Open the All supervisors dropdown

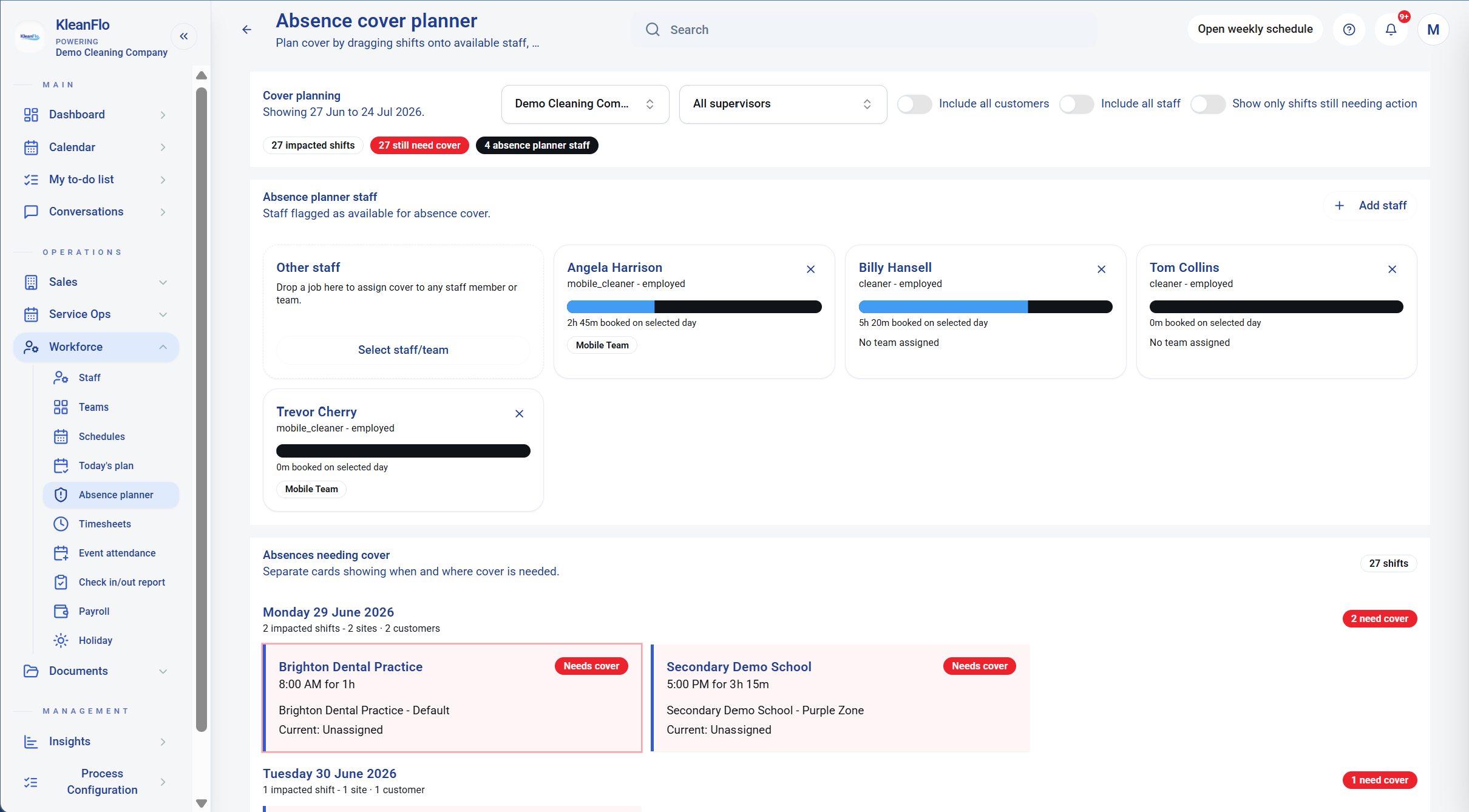782,104
